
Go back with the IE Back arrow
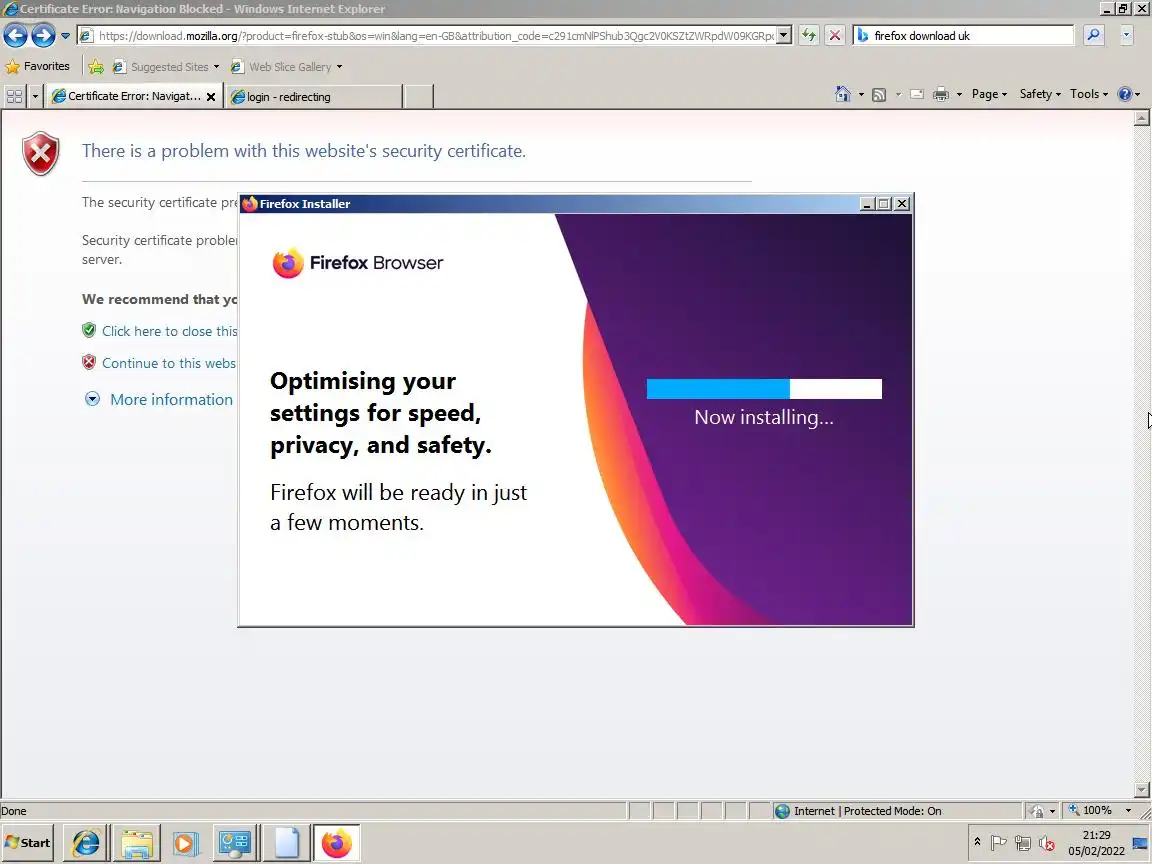tap(15, 35)
